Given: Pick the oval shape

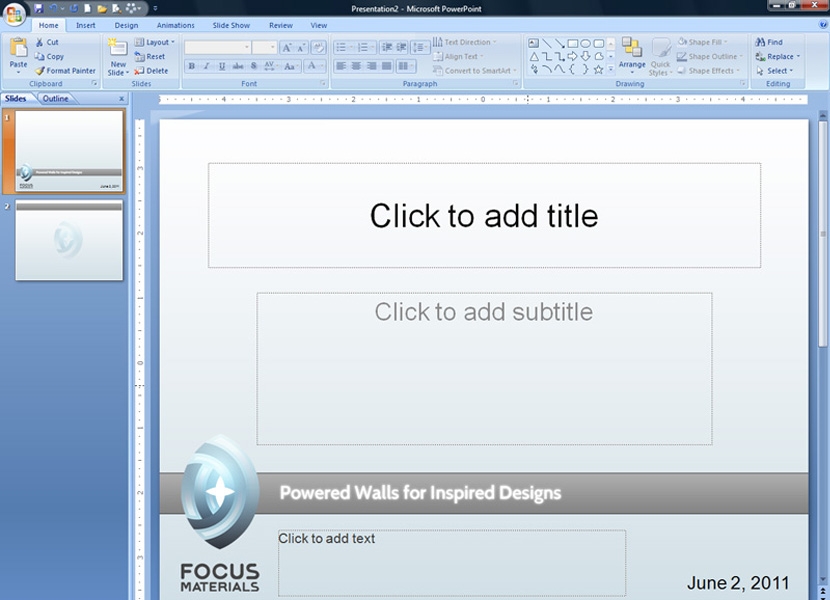Looking at the screenshot, I should 585,43.
